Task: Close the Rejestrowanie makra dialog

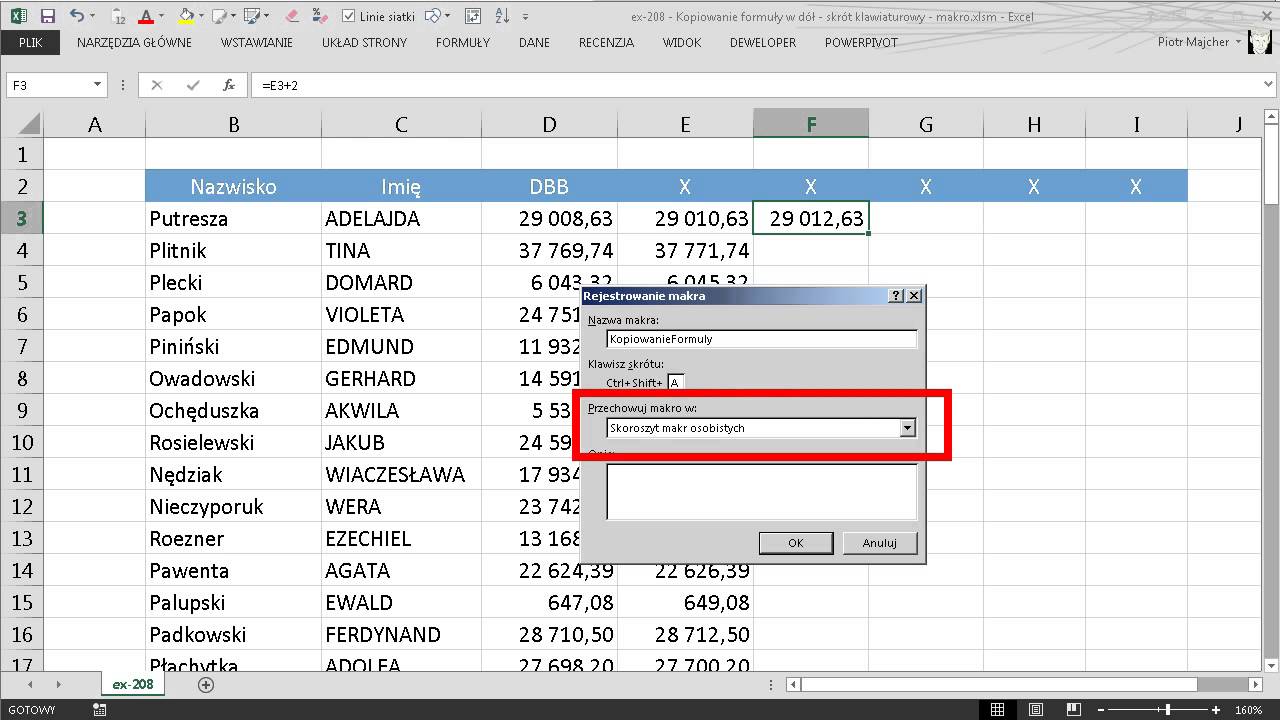Action: tap(913, 296)
